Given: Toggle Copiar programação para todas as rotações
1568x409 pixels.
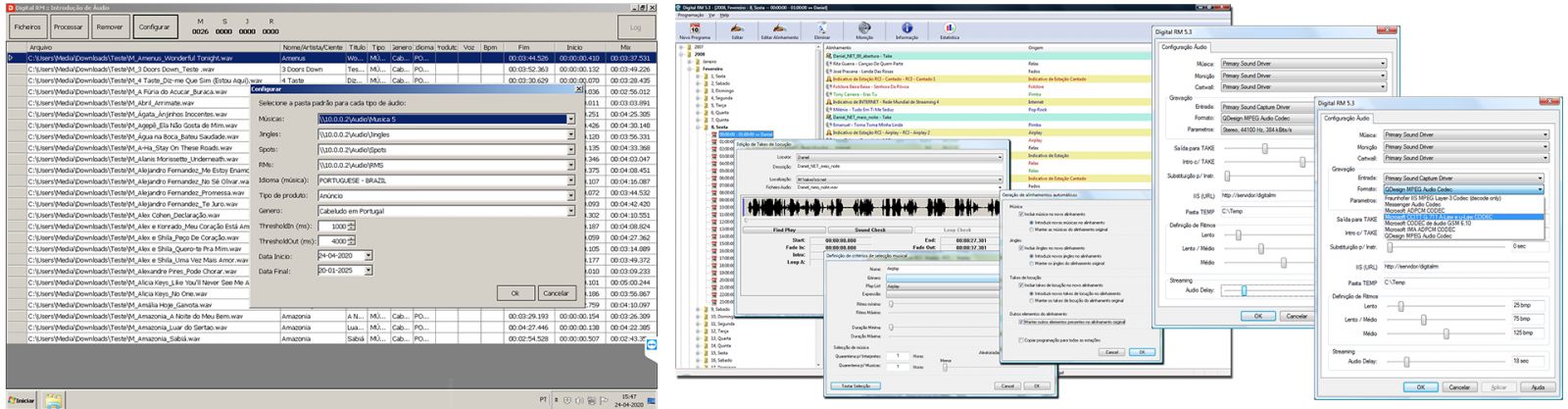Looking at the screenshot, I should 1021,340.
